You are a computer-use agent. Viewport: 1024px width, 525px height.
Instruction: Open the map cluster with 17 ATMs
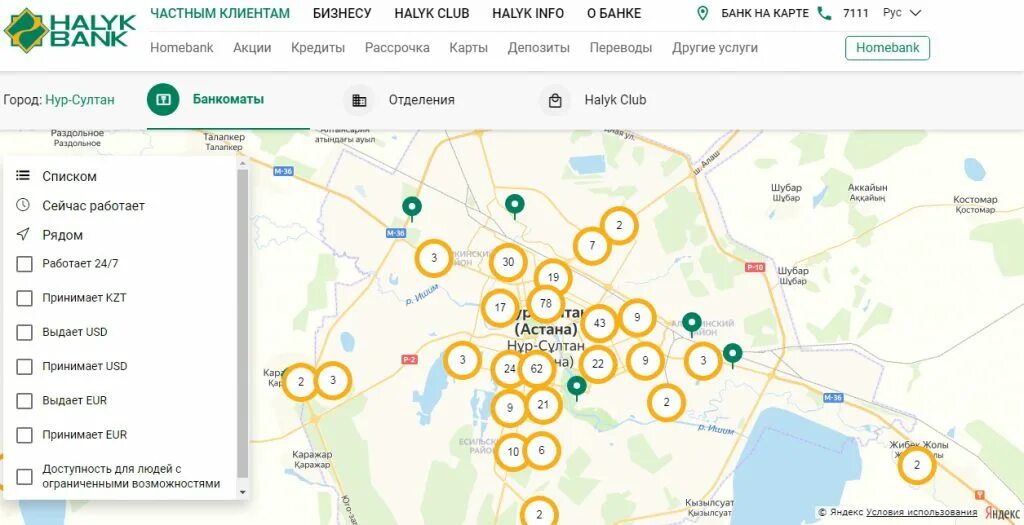click(x=500, y=308)
